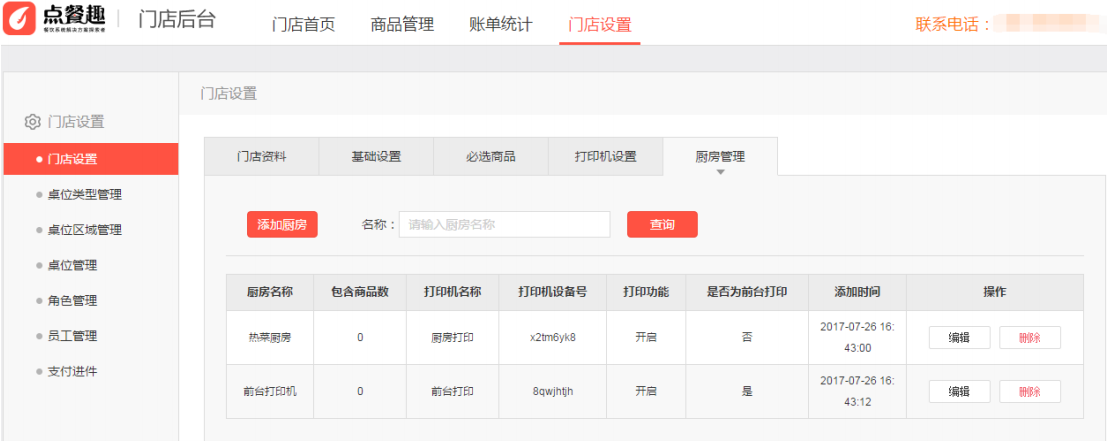
Task: Open the 门店首页 menu
Action: pyautogui.click(x=303, y=25)
